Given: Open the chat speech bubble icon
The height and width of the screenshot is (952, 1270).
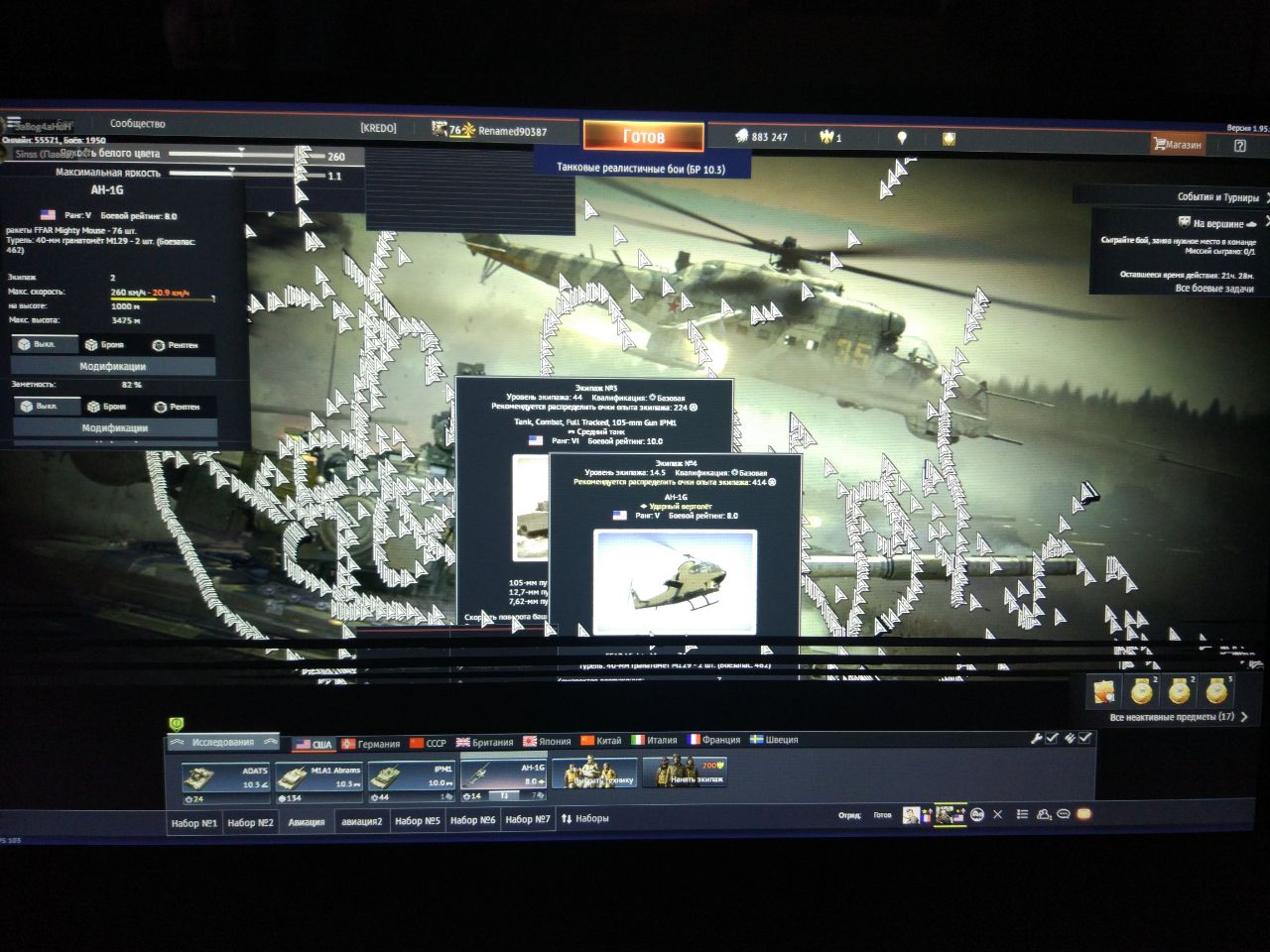Looking at the screenshot, I should 1064,814.
